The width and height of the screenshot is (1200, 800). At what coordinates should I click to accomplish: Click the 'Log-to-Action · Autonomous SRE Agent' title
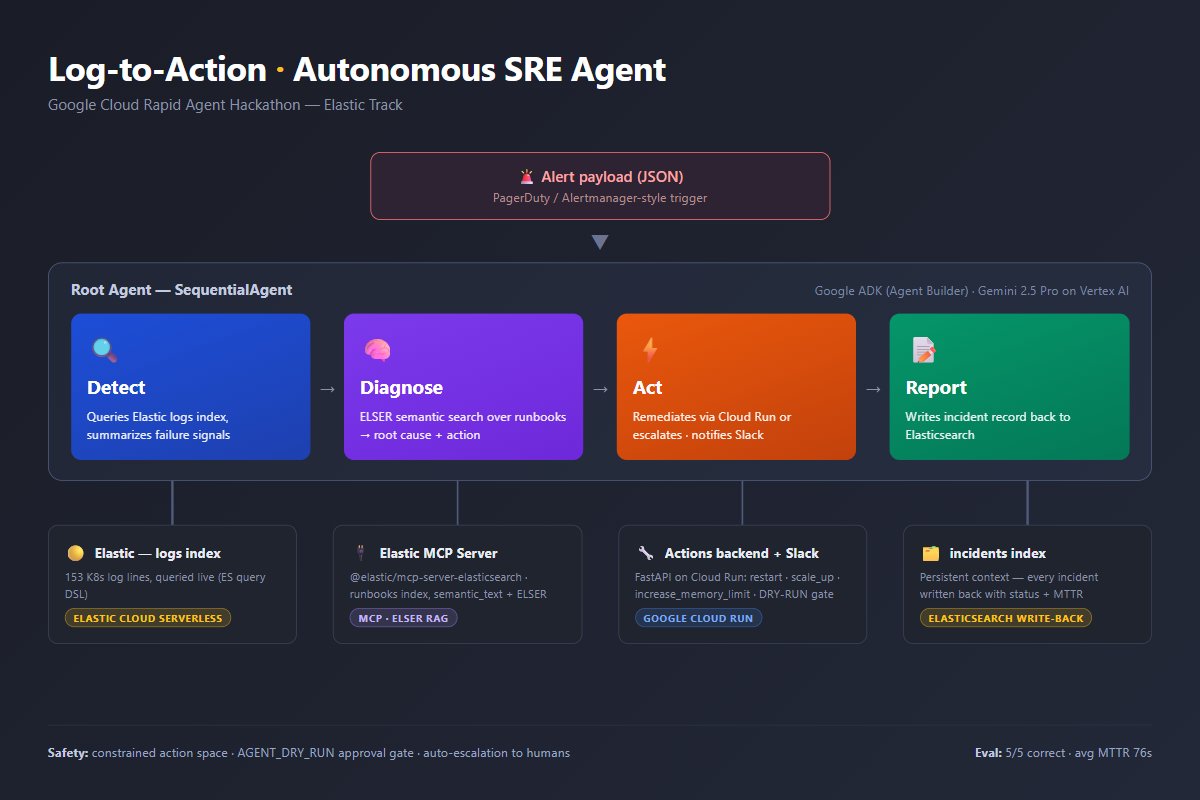click(x=357, y=70)
